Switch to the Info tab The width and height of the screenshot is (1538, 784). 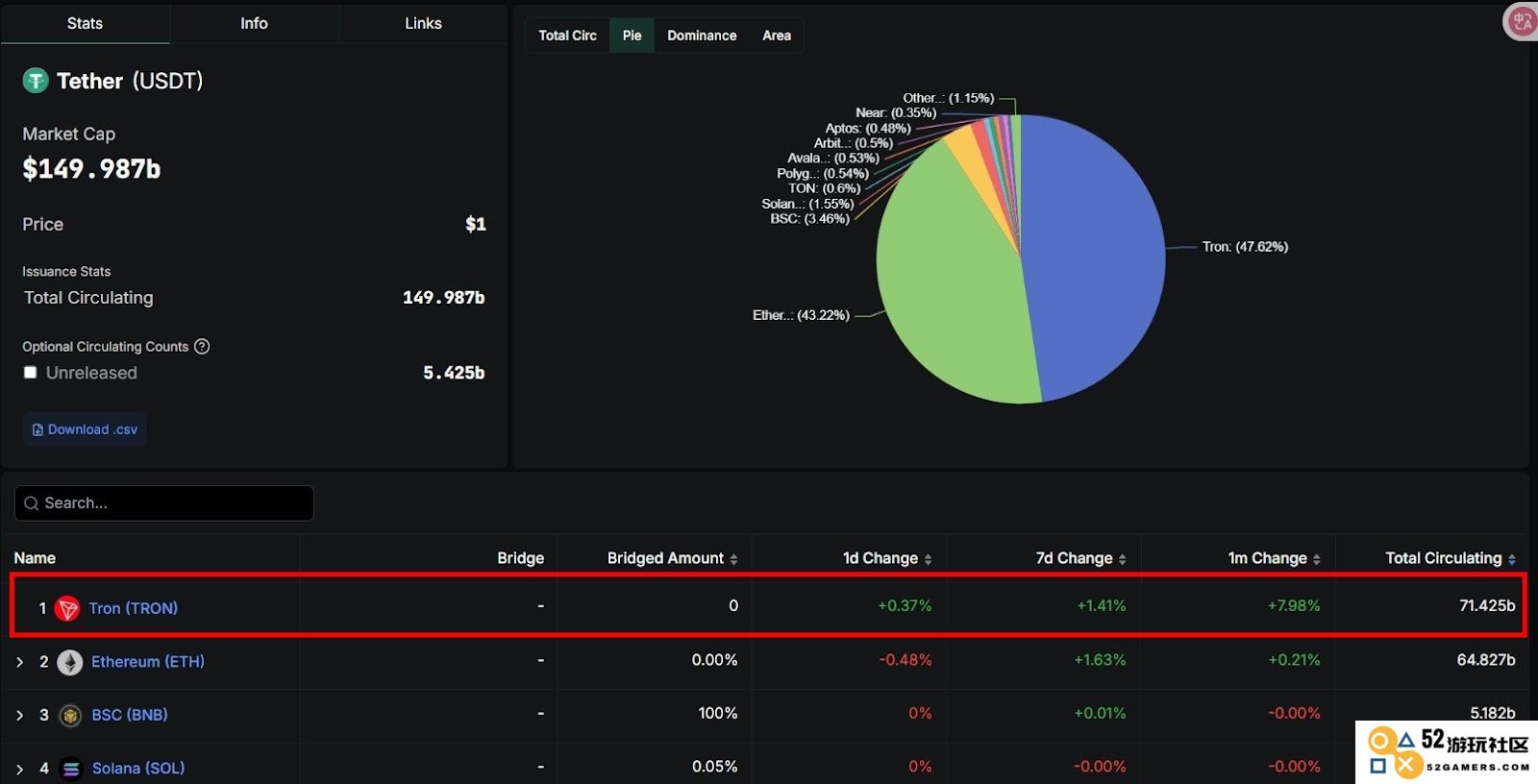coord(254,23)
